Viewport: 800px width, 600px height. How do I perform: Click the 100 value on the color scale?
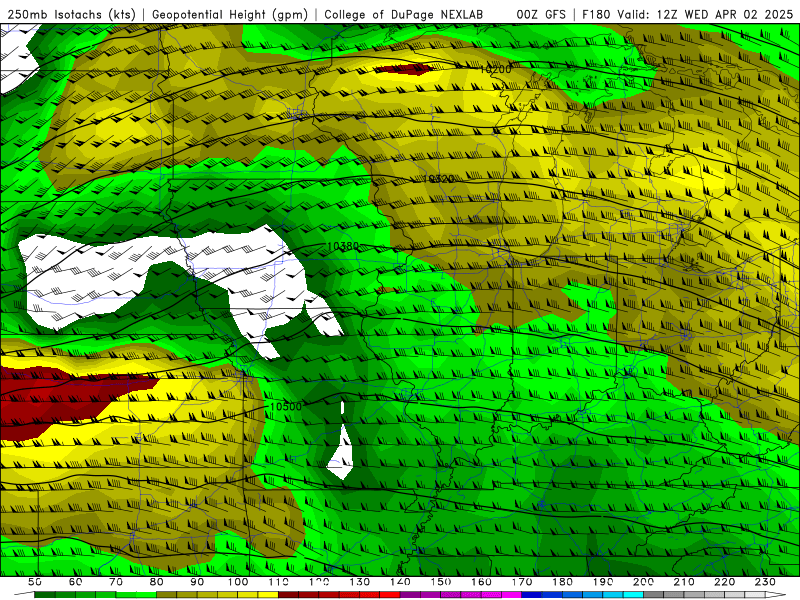tap(238, 582)
